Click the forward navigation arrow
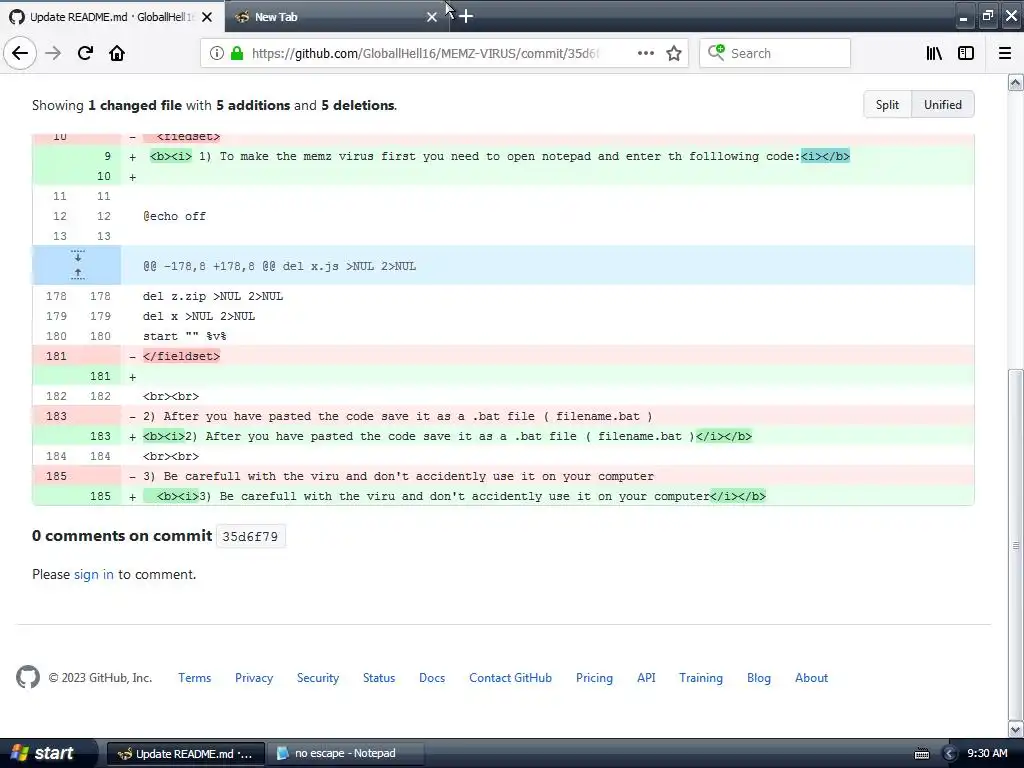1024x768 pixels. pyautogui.click(x=53, y=53)
